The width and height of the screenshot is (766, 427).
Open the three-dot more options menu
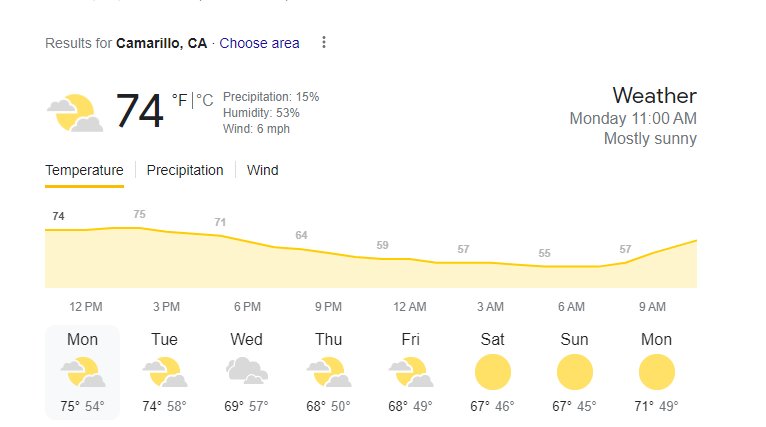[x=323, y=43]
